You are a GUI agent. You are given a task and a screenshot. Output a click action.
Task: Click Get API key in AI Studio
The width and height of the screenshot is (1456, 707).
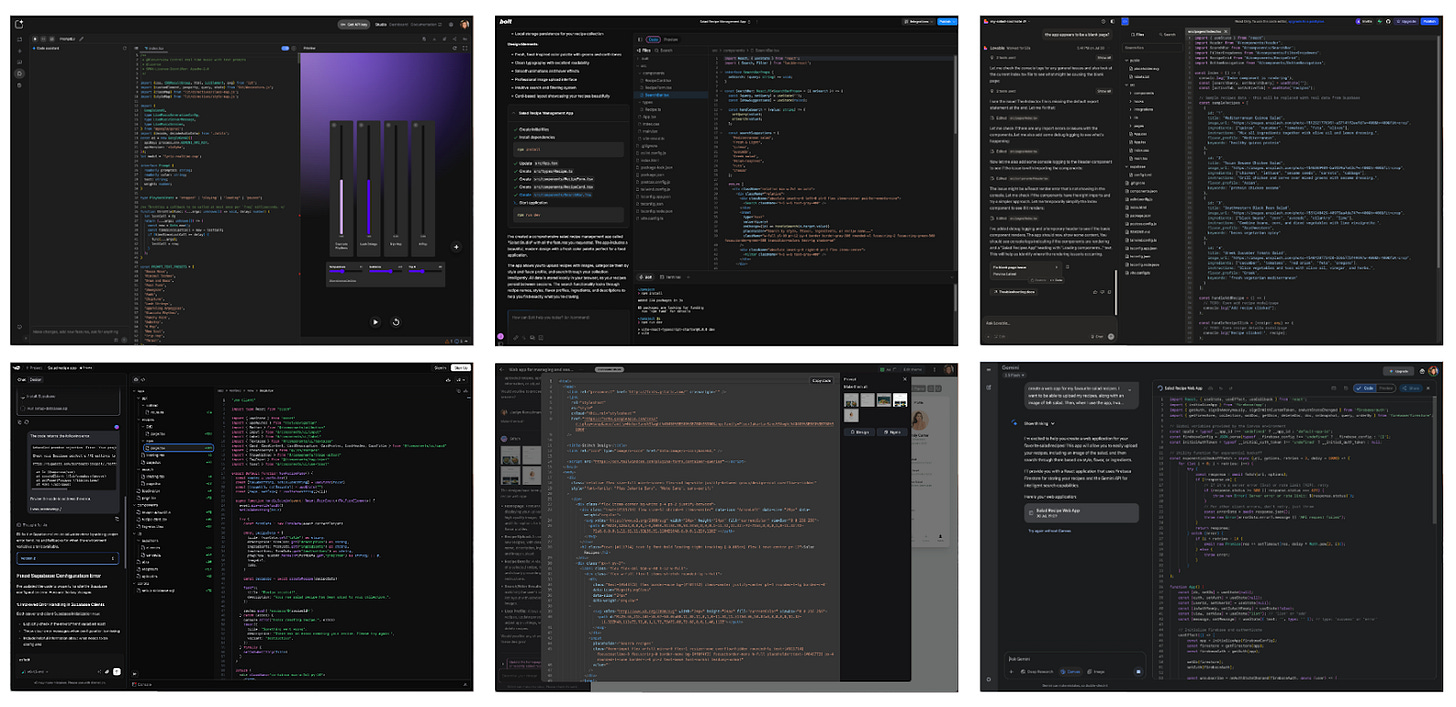[354, 24]
